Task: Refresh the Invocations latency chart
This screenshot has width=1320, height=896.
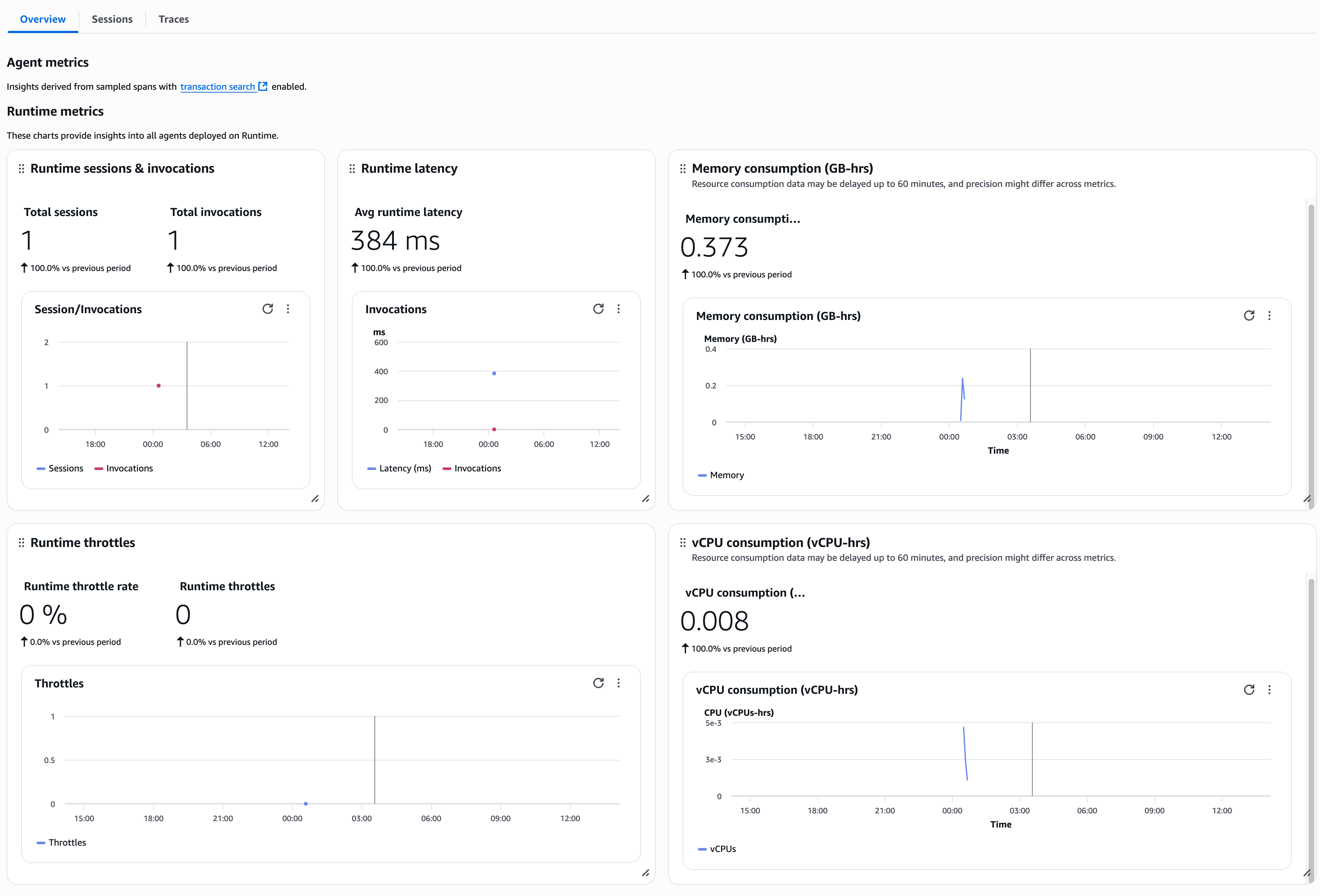Action: [598, 309]
